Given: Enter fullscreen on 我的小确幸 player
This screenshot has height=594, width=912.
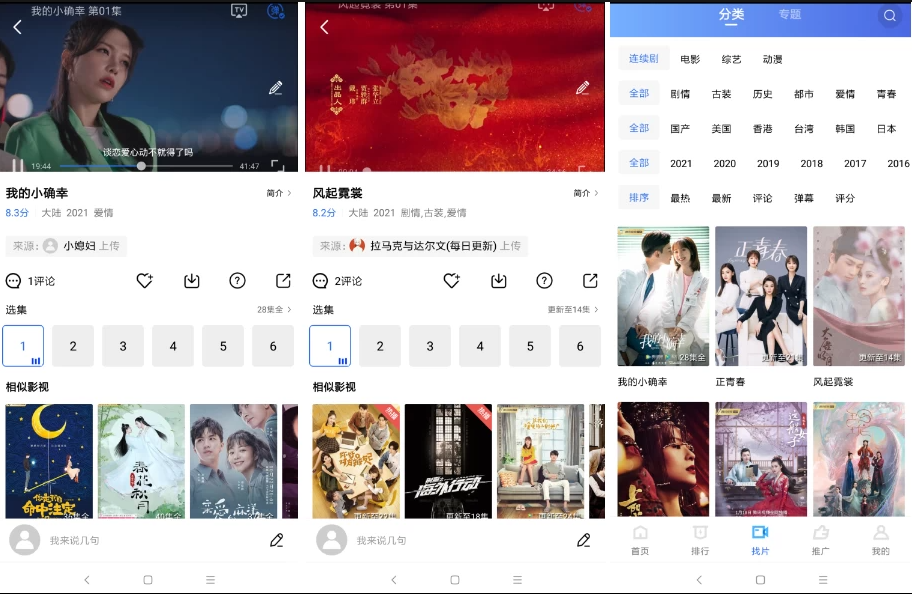Looking at the screenshot, I should click(x=278, y=166).
